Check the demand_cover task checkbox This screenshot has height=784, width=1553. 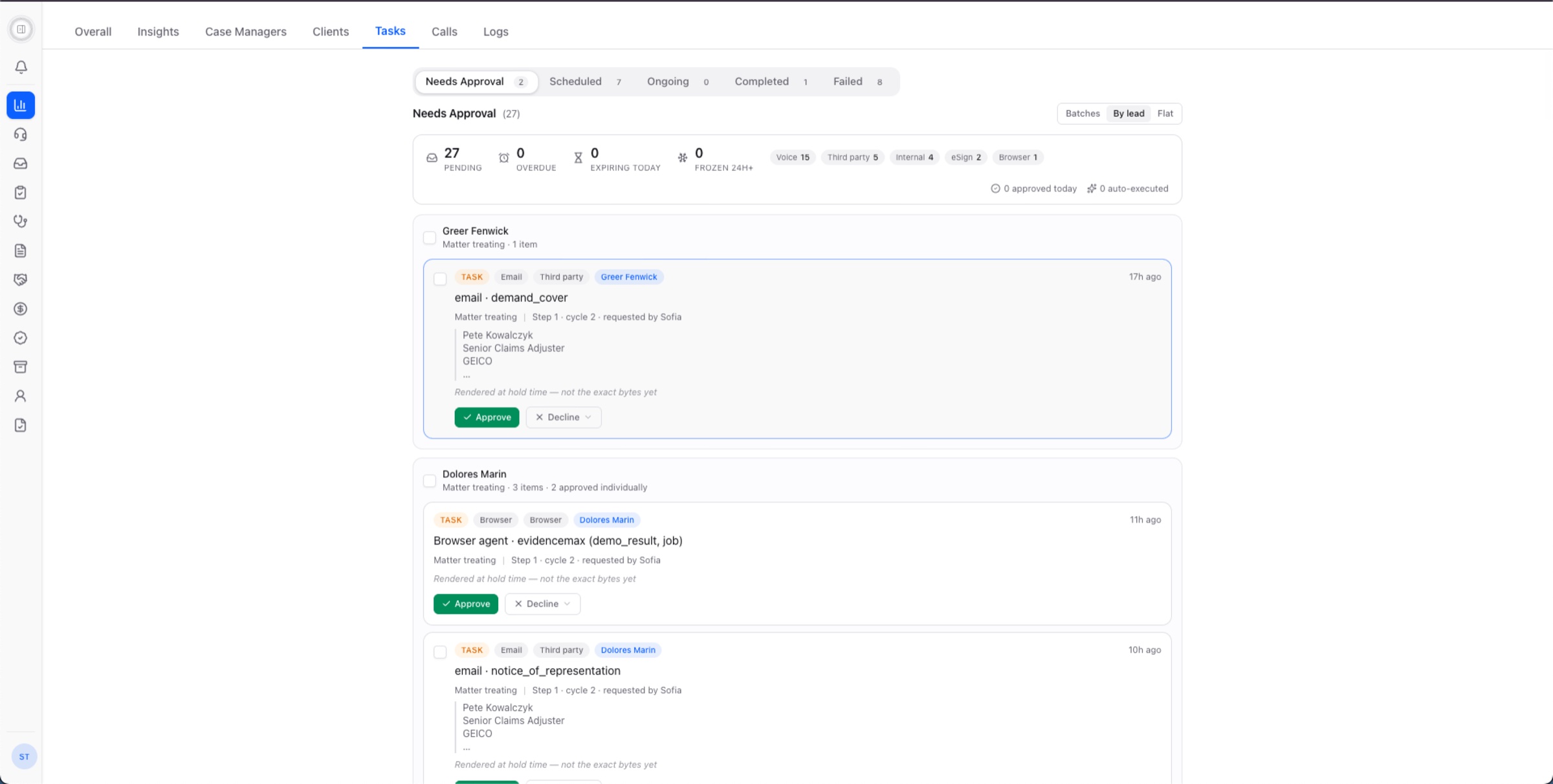[x=440, y=279]
